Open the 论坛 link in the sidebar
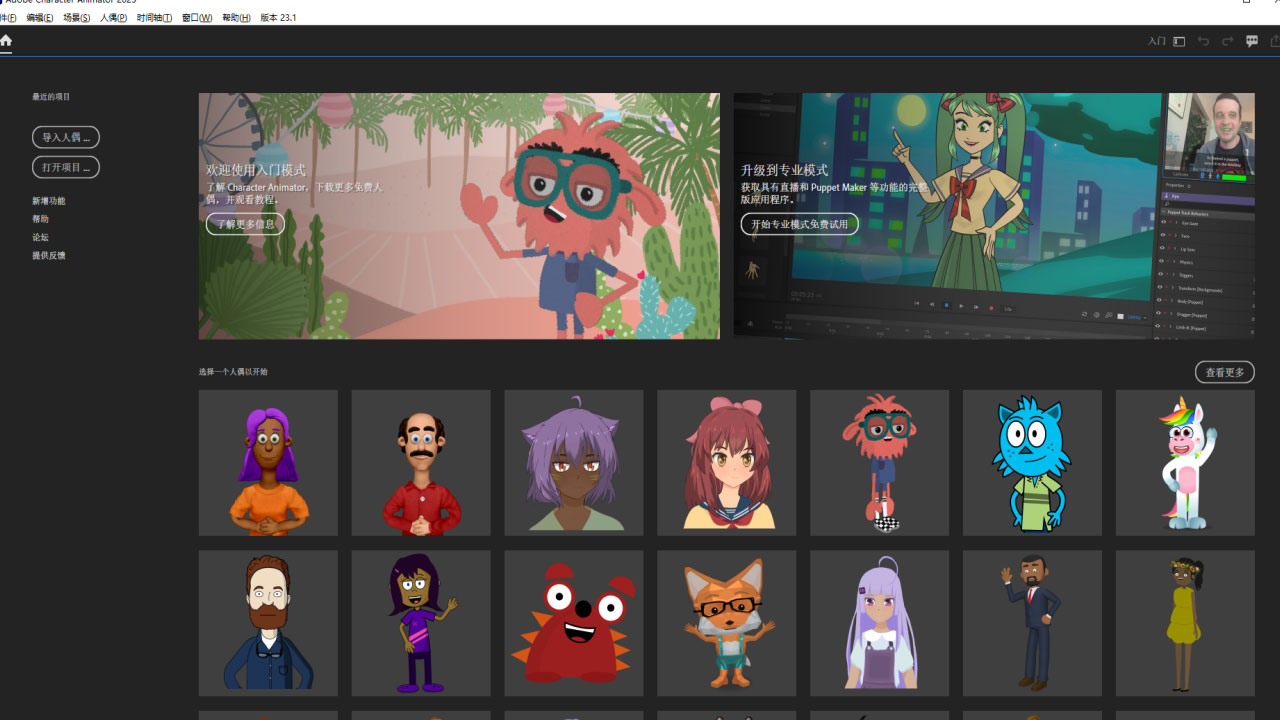The image size is (1280, 720). [x=41, y=237]
